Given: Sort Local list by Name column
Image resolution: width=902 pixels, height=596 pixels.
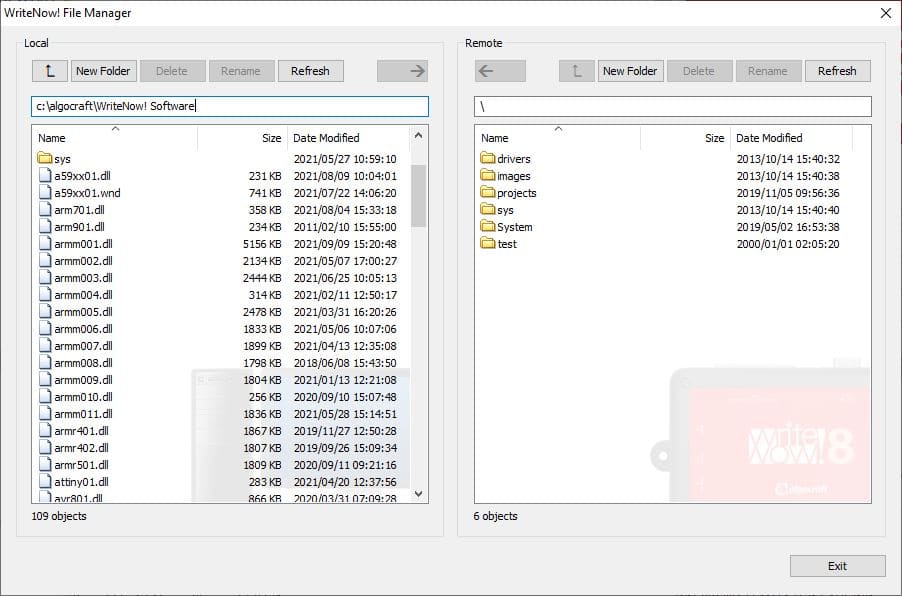Looking at the screenshot, I should point(115,138).
